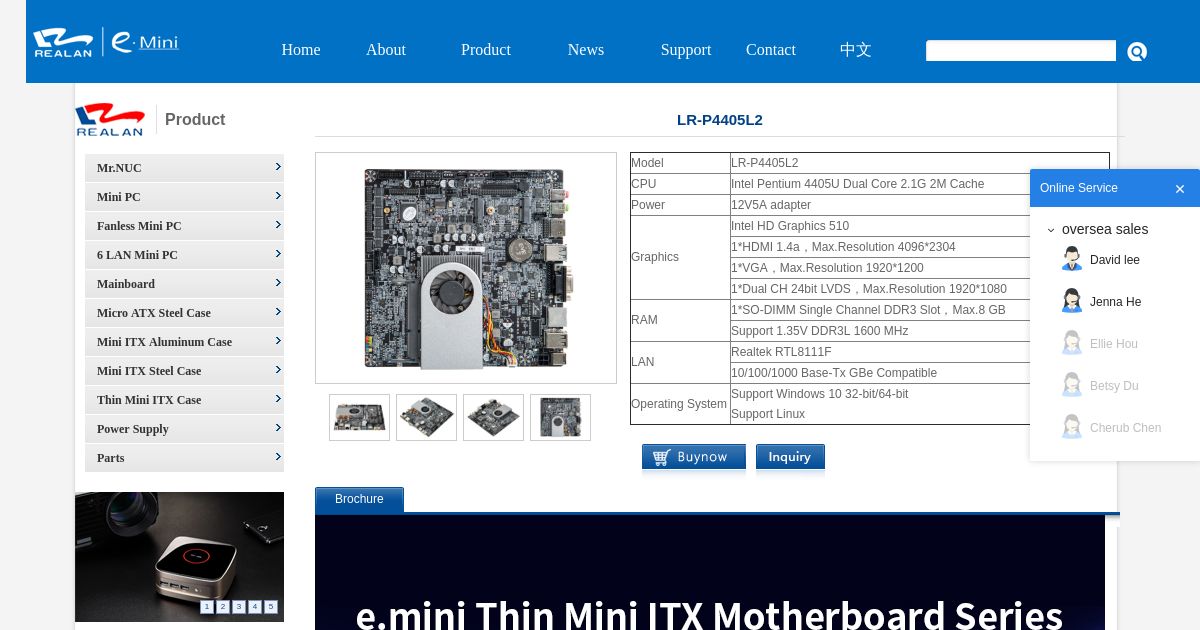Switch language to 中文
The image size is (1200, 630).
pyautogui.click(x=856, y=50)
